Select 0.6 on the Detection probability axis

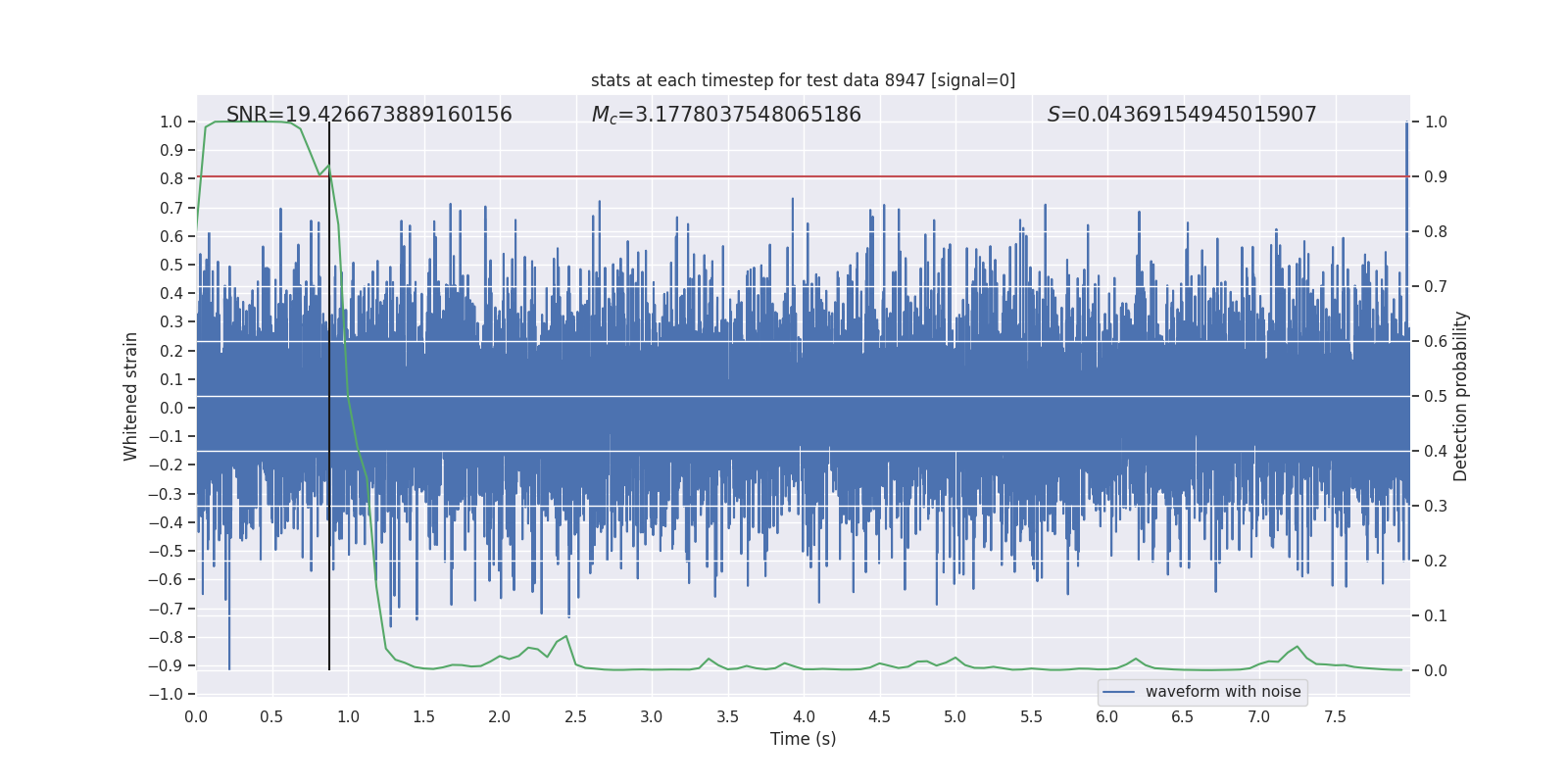click(1436, 341)
